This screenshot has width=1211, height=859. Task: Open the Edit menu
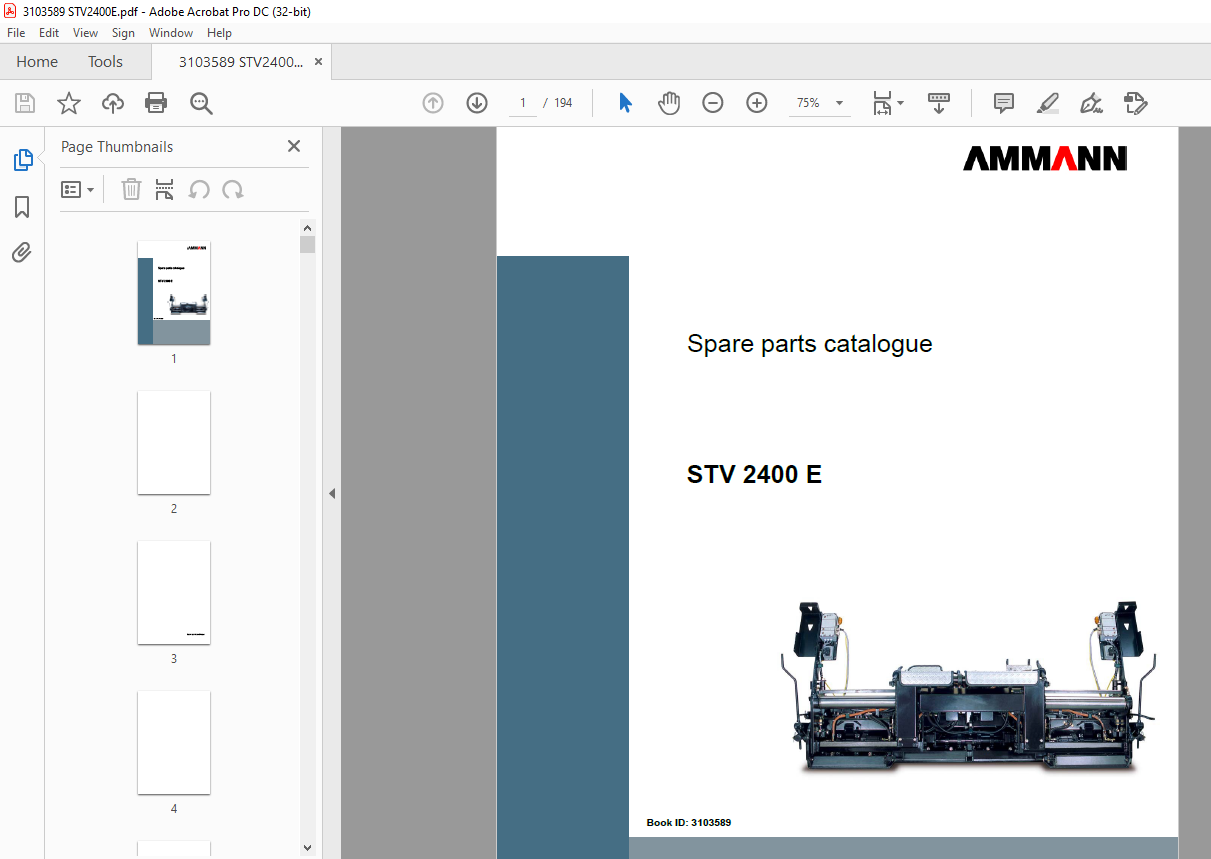[x=49, y=33]
